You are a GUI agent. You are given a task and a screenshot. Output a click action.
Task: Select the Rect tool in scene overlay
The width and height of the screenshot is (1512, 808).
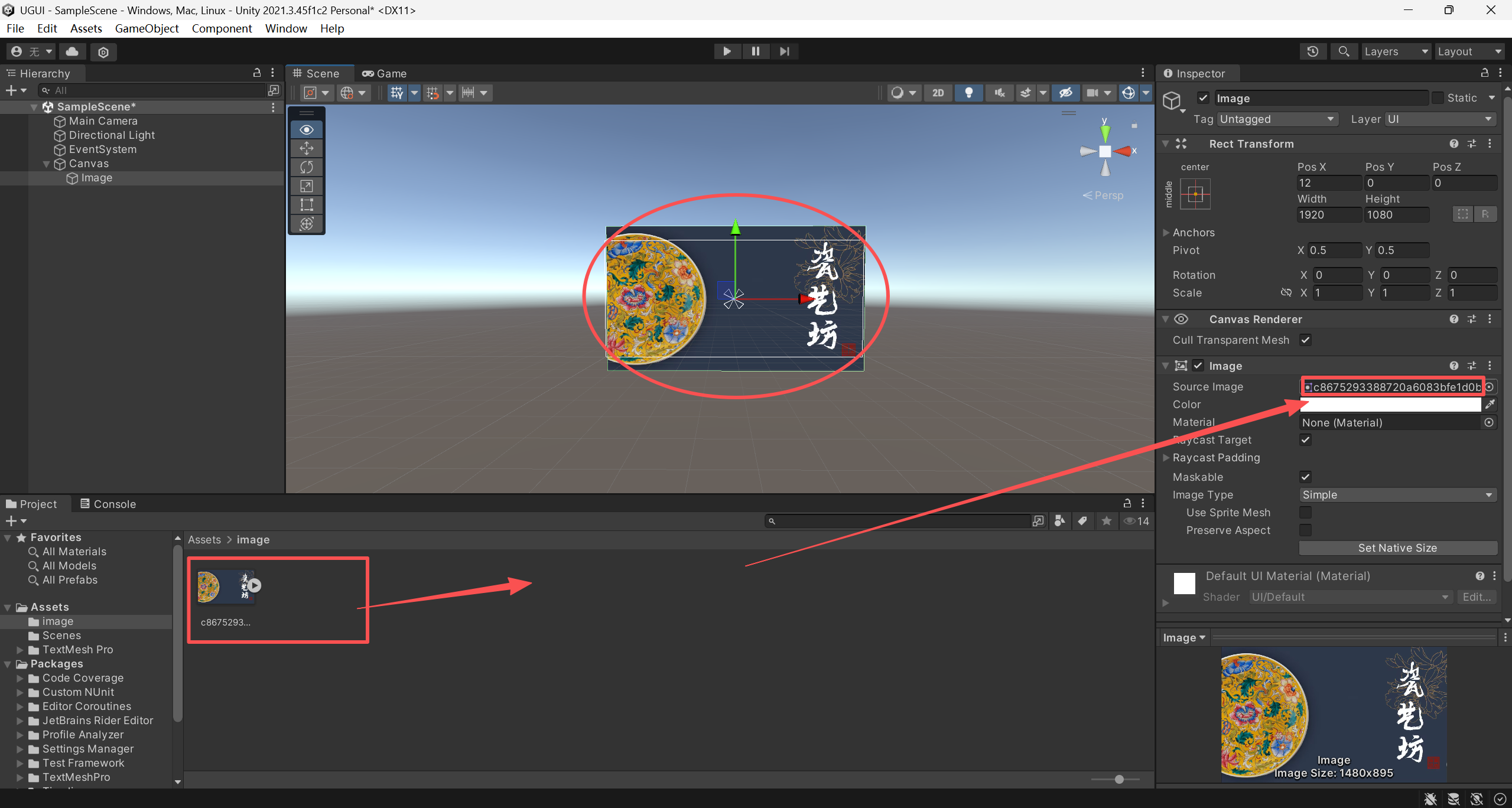306,204
